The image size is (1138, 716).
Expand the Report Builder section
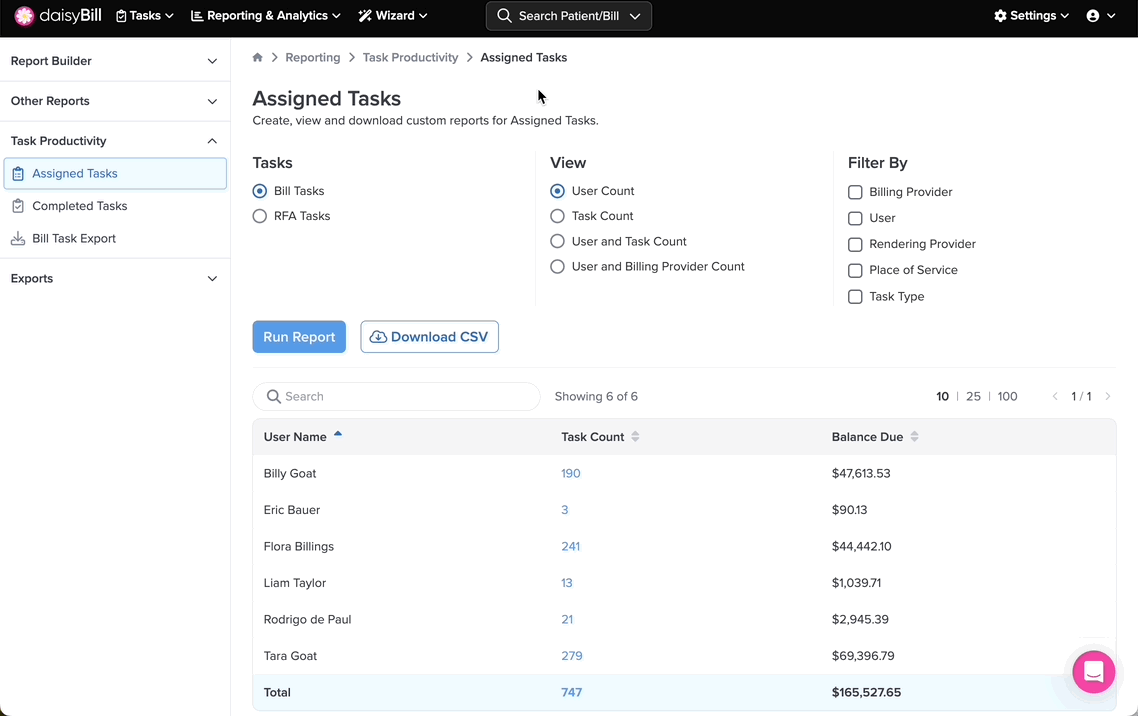pyautogui.click(x=115, y=61)
